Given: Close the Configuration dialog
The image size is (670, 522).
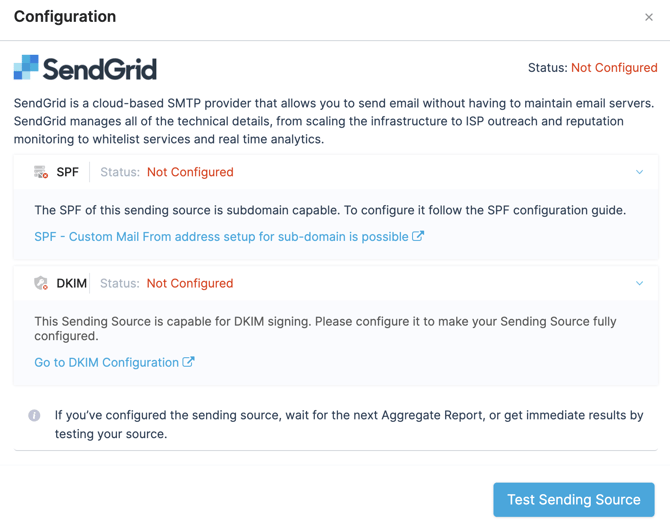Looking at the screenshot, I should point(649,17).
